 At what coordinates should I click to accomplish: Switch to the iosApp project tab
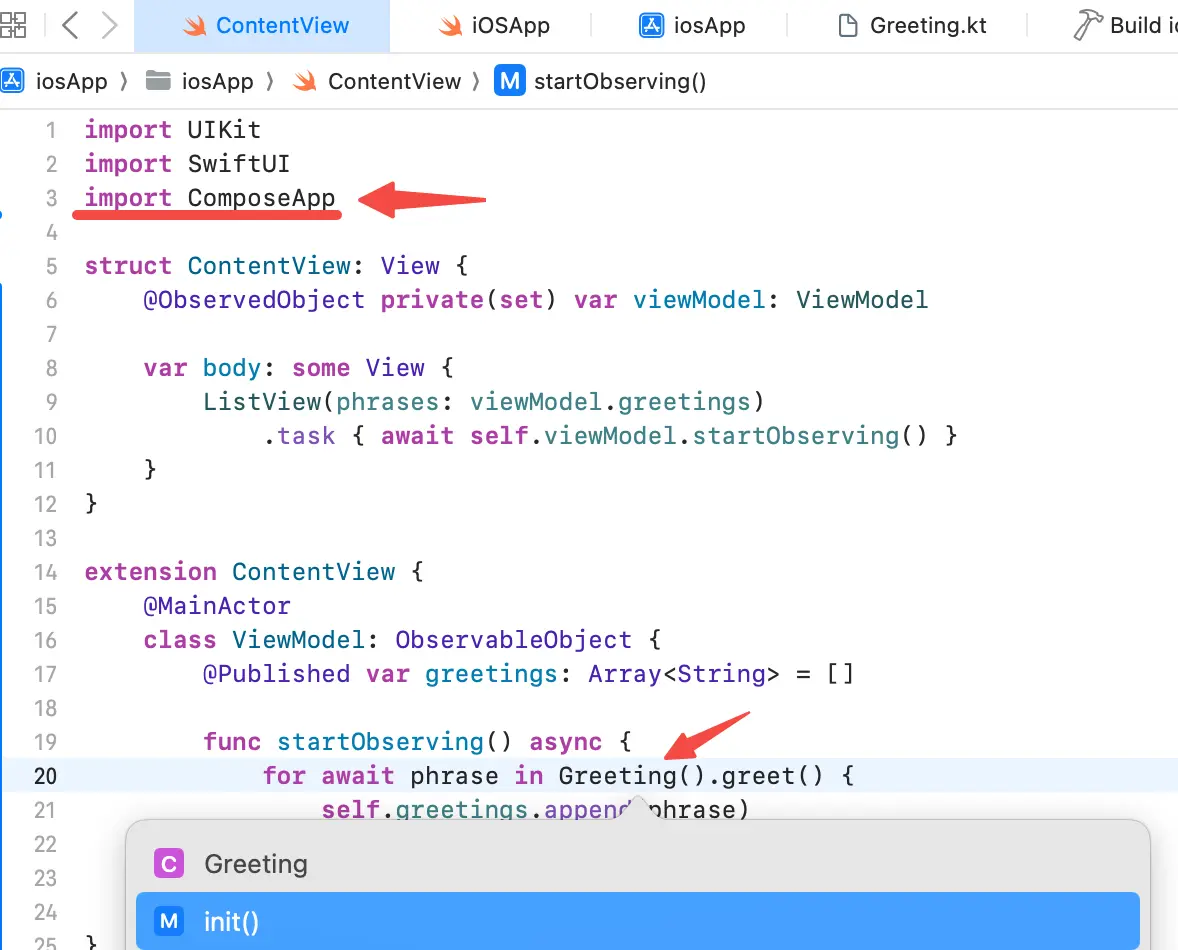click(x=693, y=26)
